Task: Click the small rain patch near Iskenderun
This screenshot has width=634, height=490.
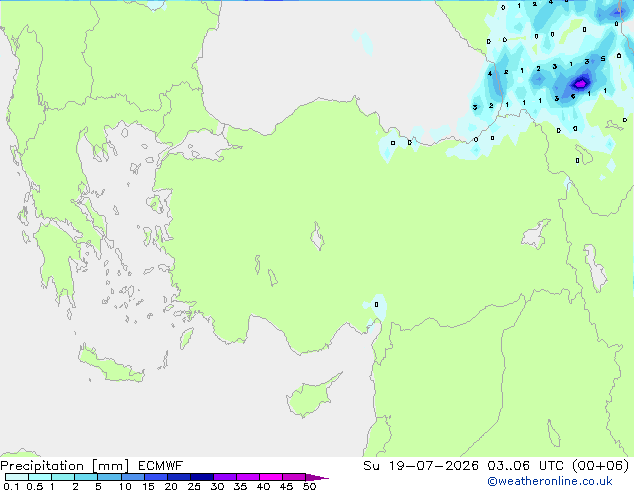Action: (x=376, y=307)
